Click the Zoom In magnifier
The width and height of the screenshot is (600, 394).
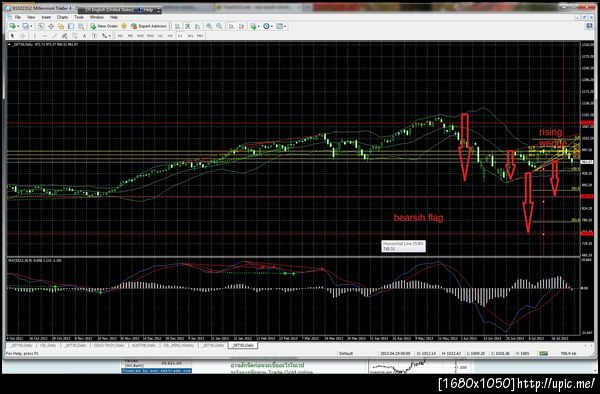(x=209, y=26)
